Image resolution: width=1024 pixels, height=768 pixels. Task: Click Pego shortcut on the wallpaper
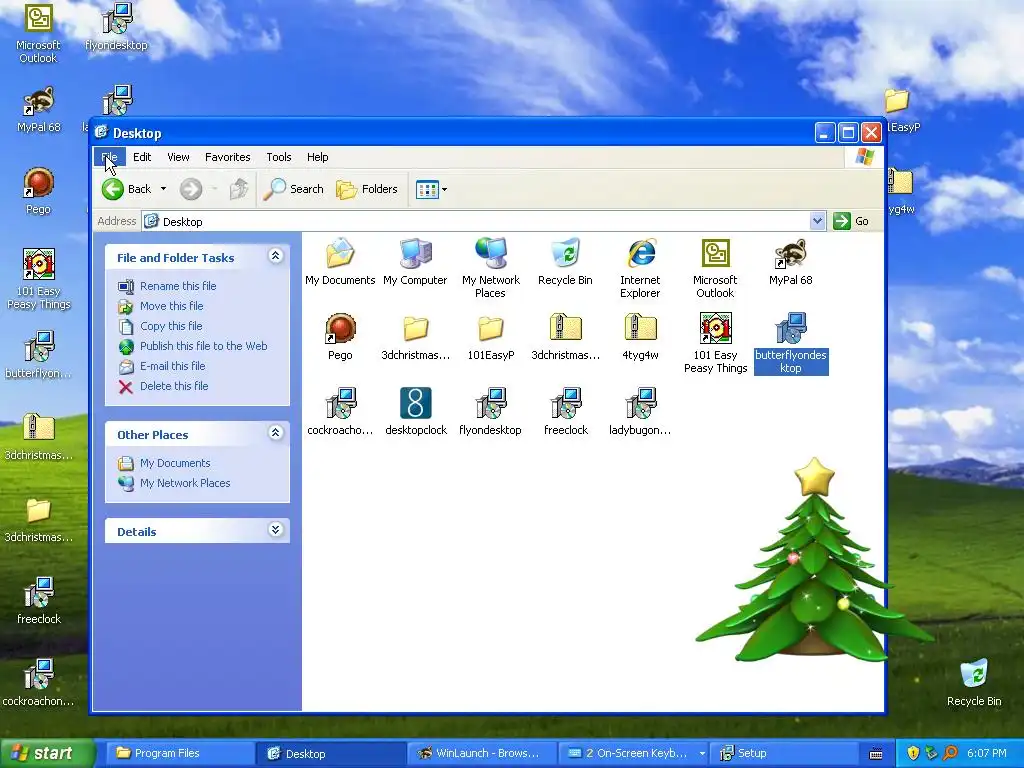coord(38,191)
